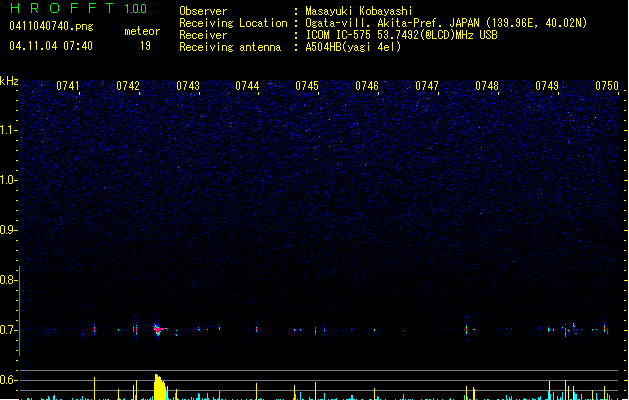Image resolution: width=629 pixels, height=400 pixels.
Task: Click the meteor label
Action: point(142,31)
